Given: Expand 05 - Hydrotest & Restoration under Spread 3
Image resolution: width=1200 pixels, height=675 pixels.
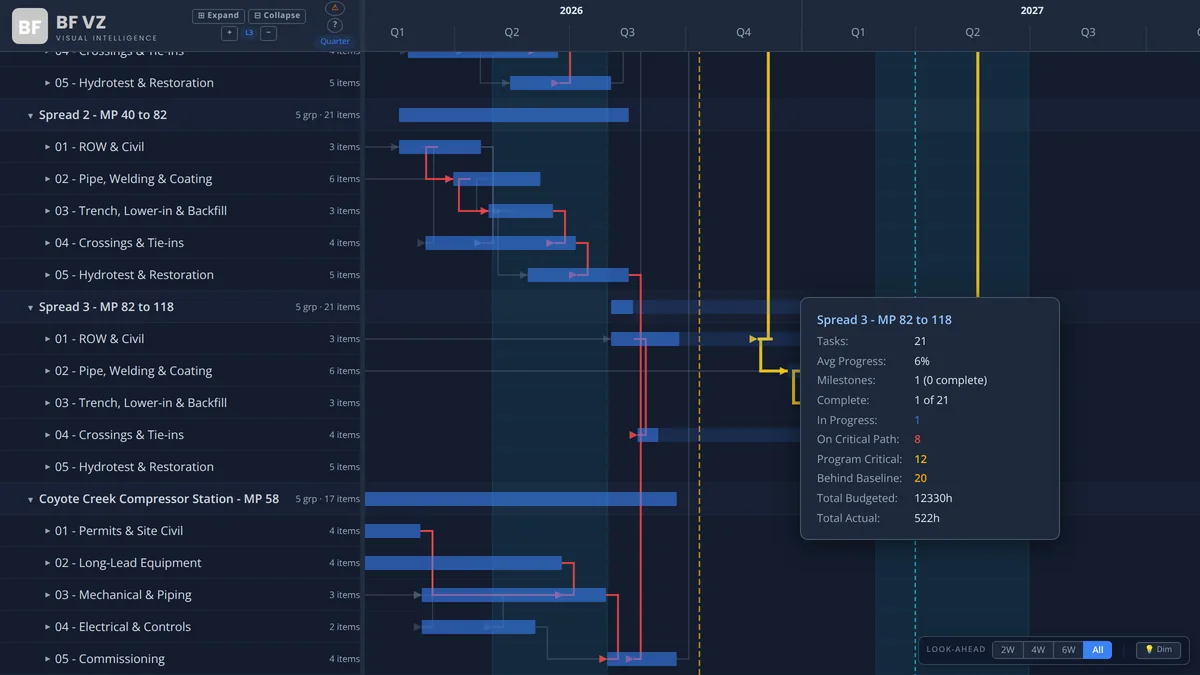Looking at the screenshot, I should click(47, 467).
